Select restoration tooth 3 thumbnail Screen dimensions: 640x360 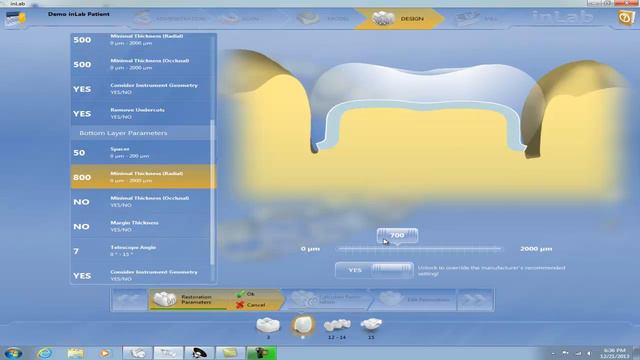click(268, 327)
